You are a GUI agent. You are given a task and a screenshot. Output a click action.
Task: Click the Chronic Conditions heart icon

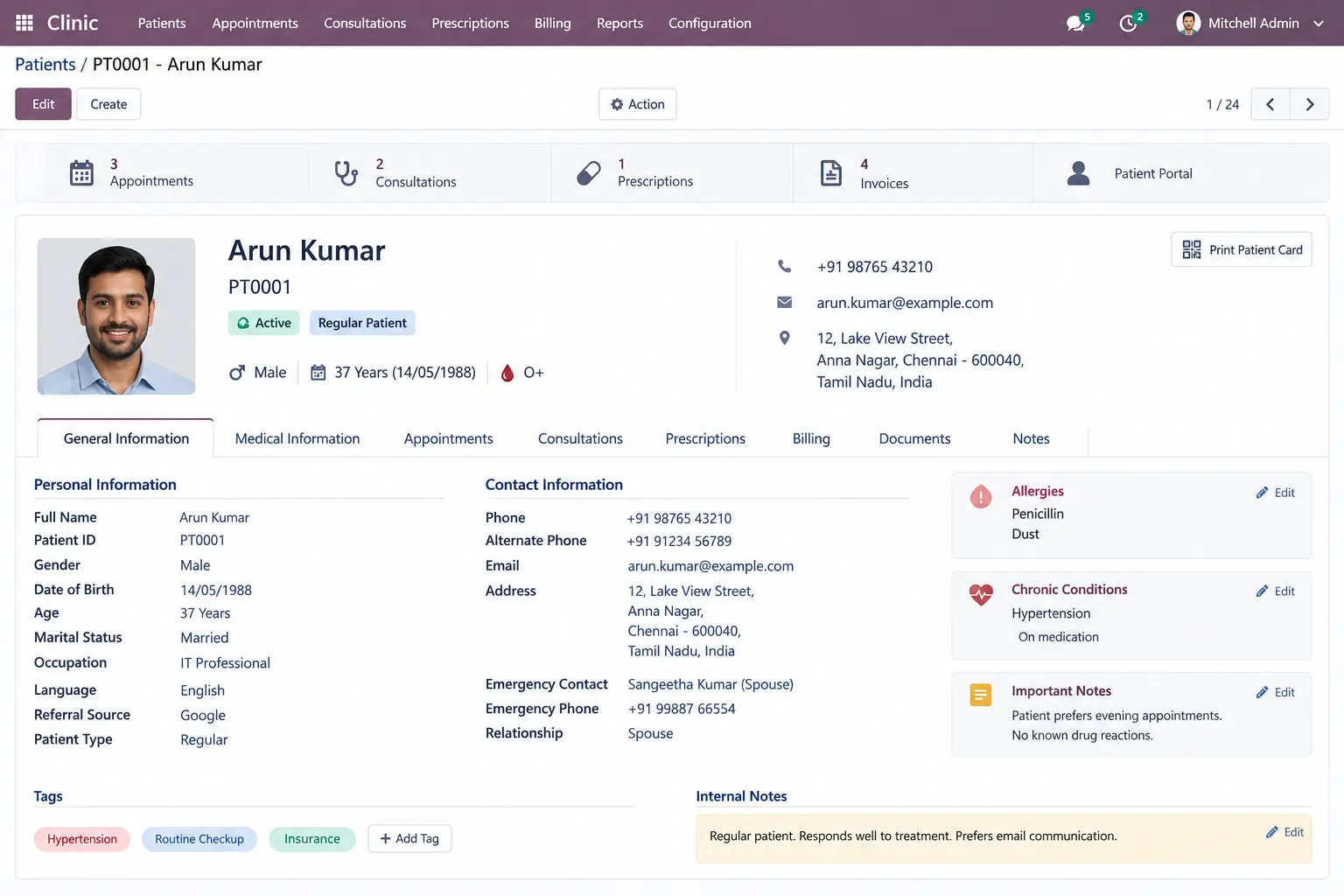pyautogui.click(x=981, y=595)
